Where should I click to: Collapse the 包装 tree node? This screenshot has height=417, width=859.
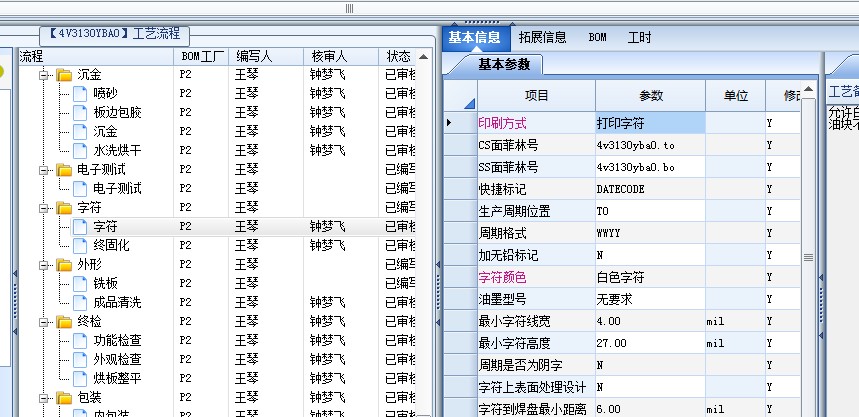43,398
